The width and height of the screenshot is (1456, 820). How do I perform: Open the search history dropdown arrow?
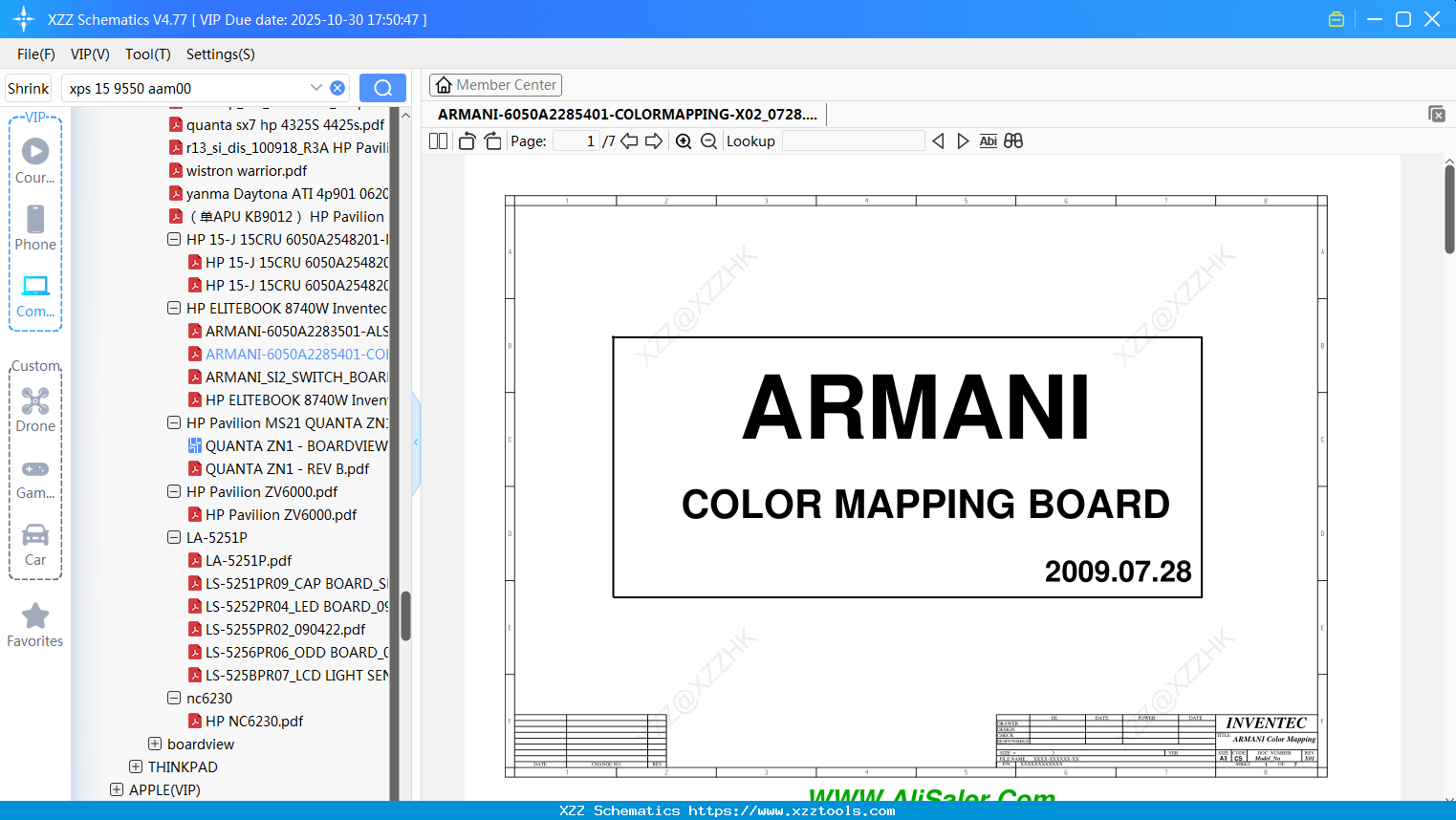click(316, 88)
